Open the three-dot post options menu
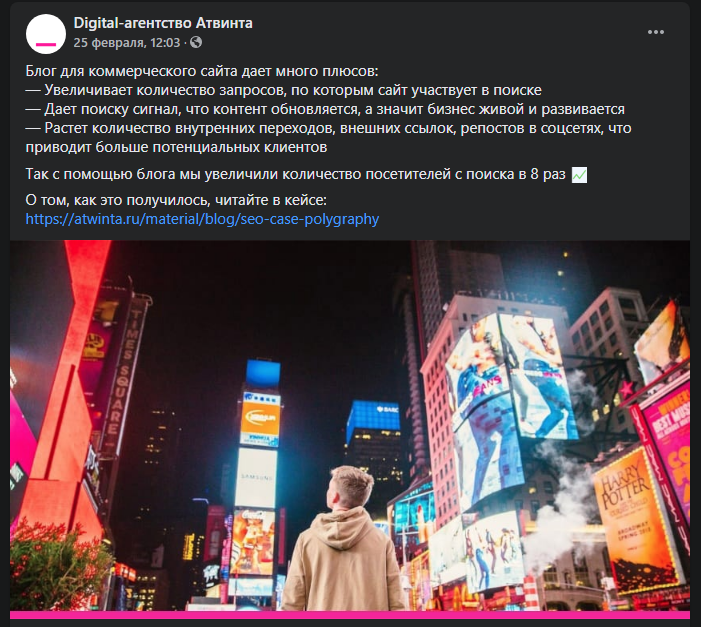 655,32
